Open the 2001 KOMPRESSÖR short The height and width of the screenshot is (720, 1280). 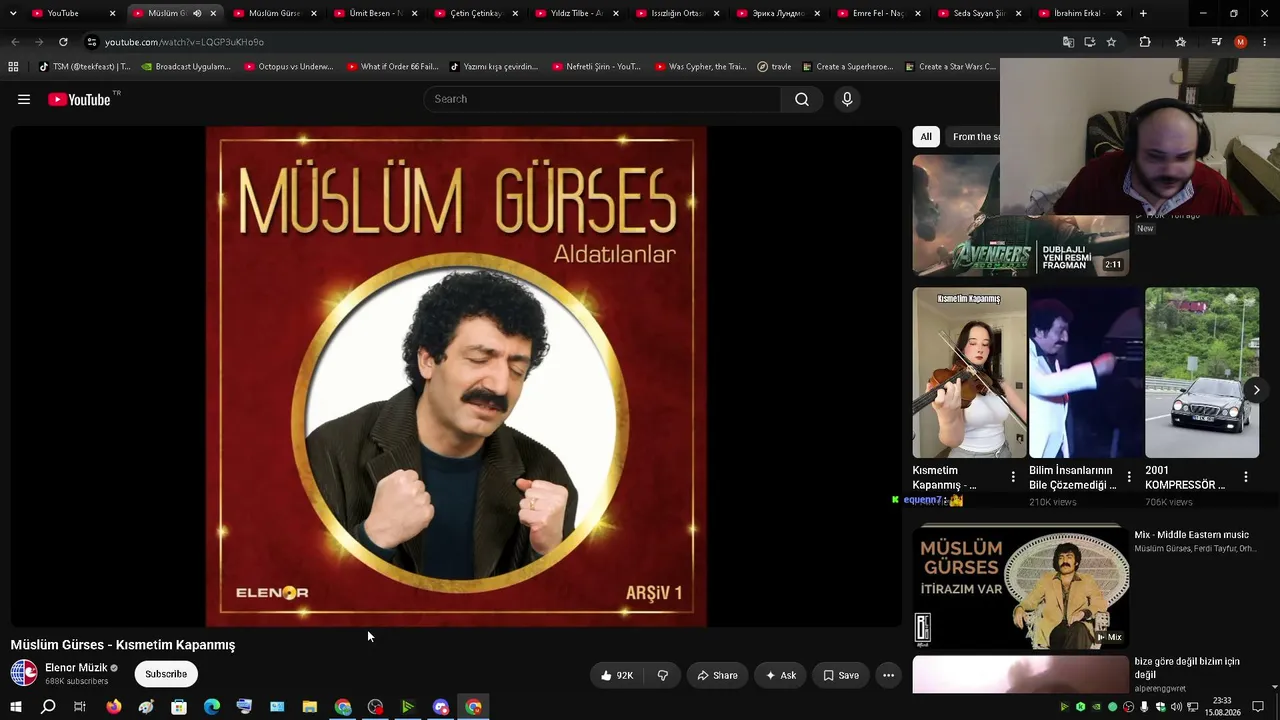[1202, 373]
